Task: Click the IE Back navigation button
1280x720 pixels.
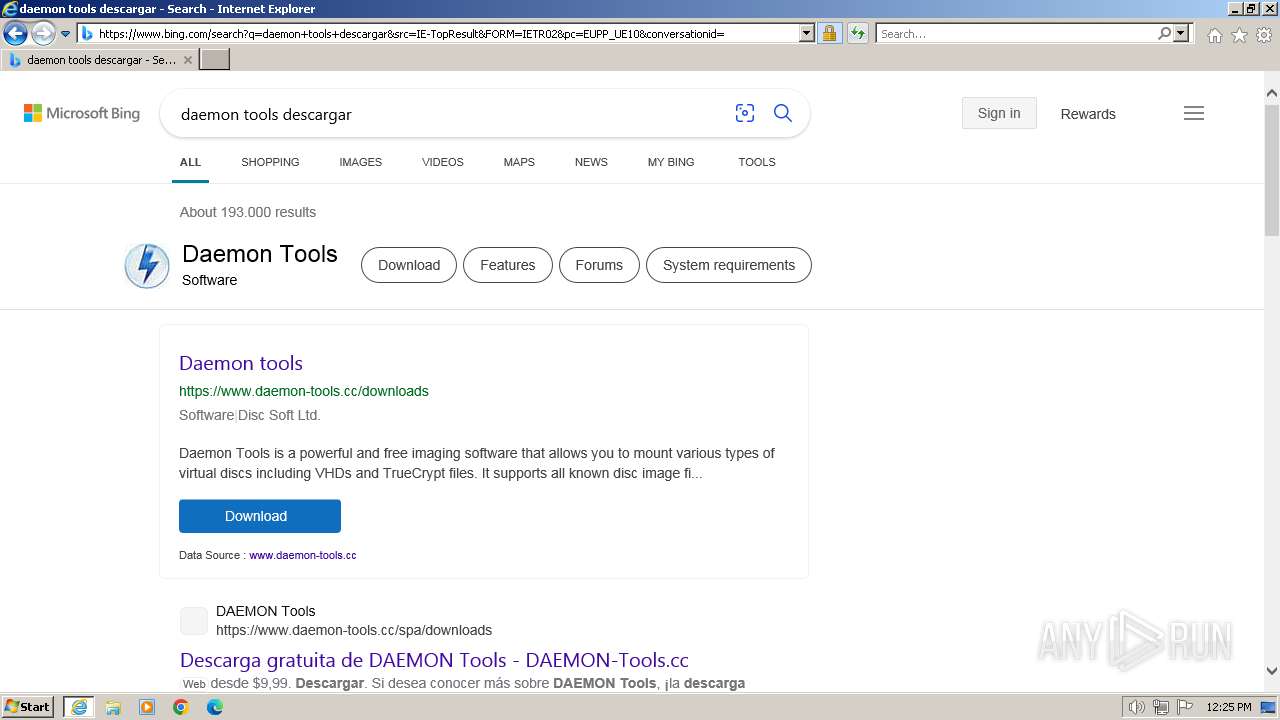Action: tap(15, 33)
